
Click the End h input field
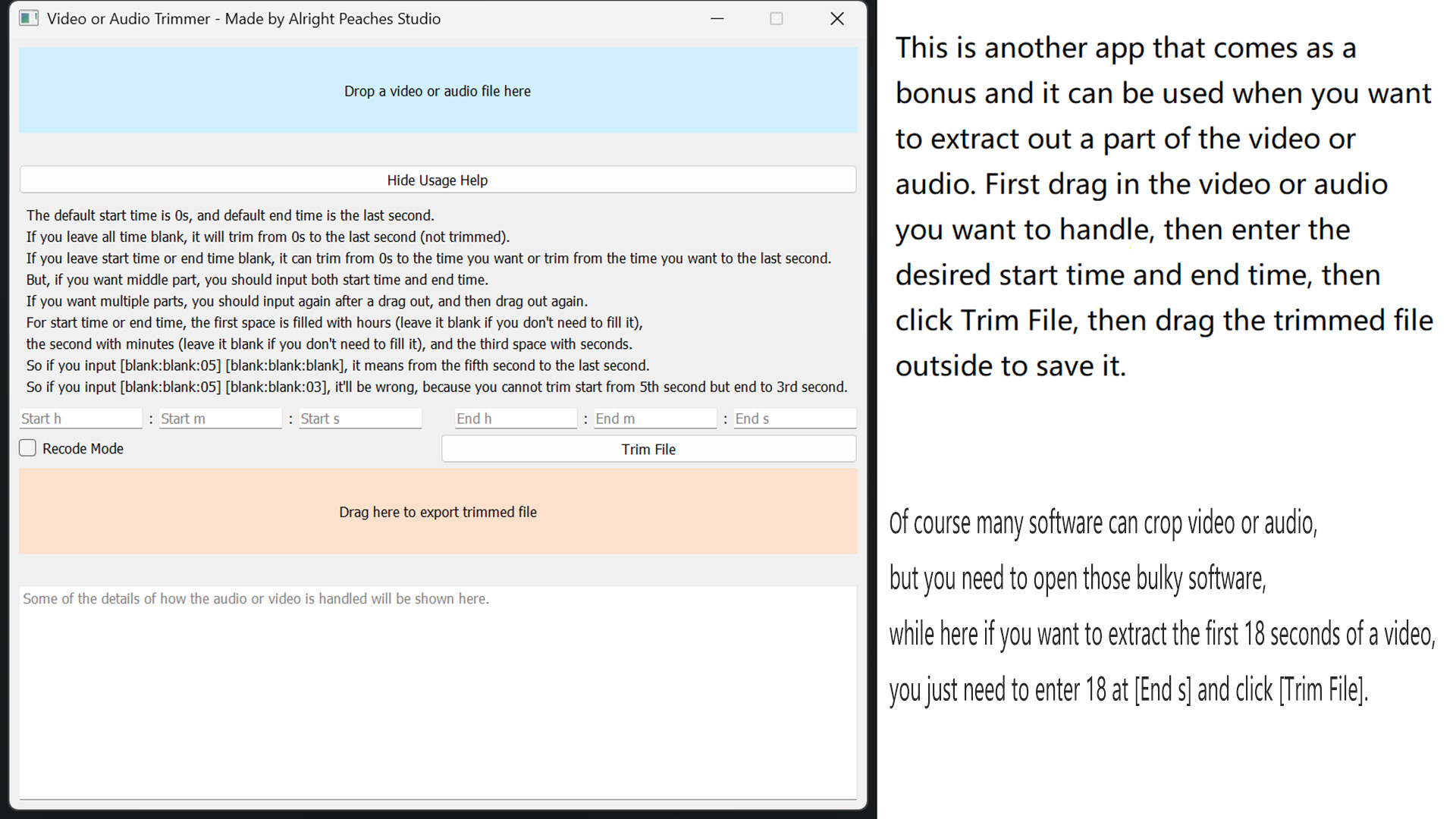coord(515,418)
